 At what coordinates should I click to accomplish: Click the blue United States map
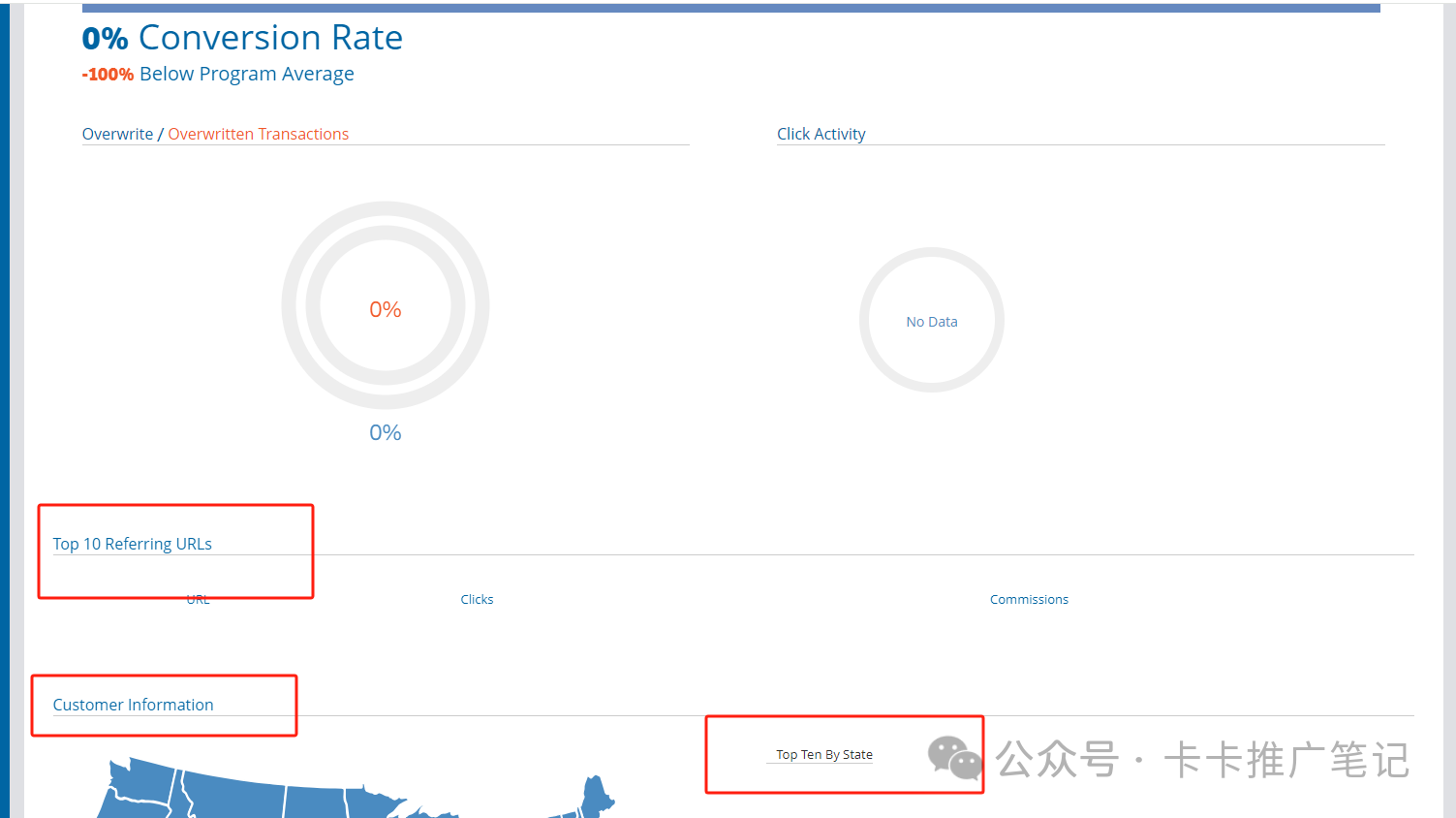coord(355,788)
